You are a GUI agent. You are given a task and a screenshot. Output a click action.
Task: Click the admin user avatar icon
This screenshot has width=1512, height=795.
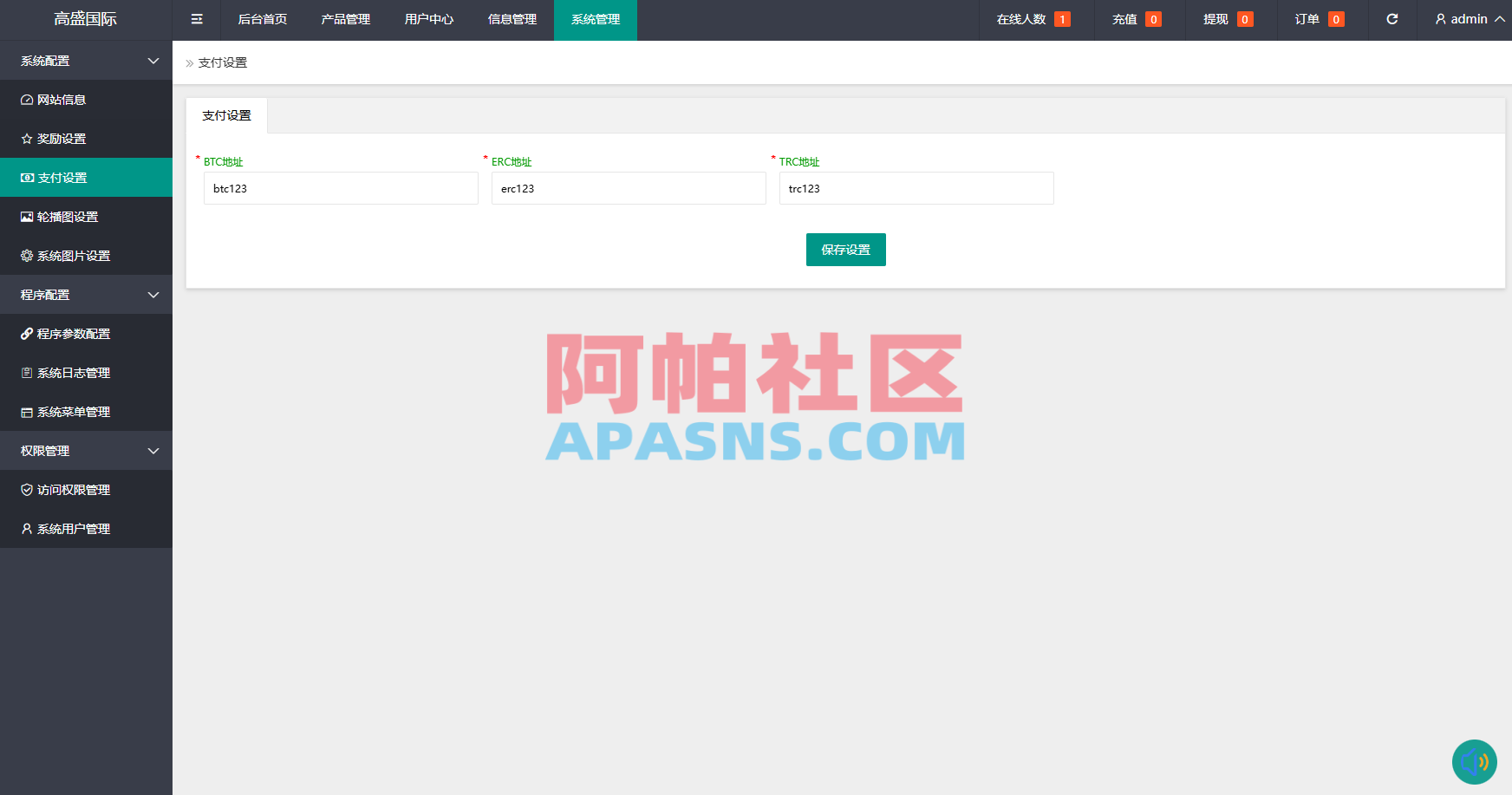coord(1441,19)
